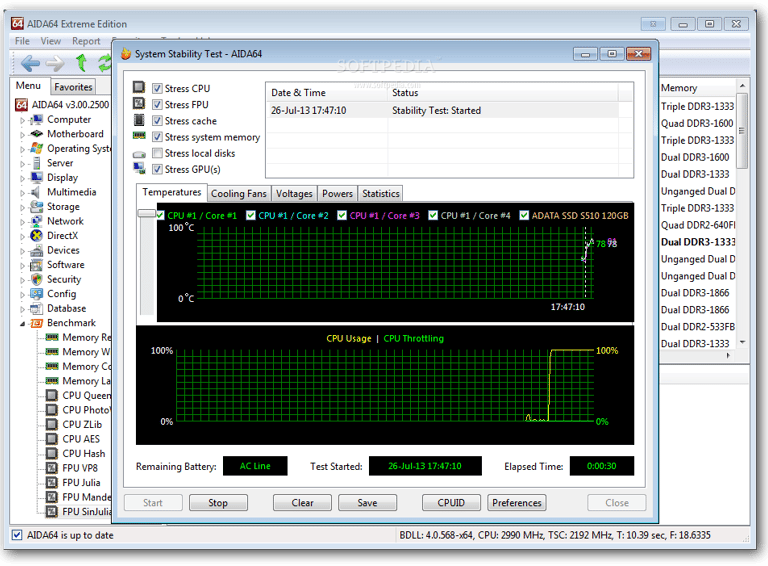Image resolution: width=768 pixels, height=566 pixels.
Task: Click the DirectX icon in the tree
Action: coord(36,236)
